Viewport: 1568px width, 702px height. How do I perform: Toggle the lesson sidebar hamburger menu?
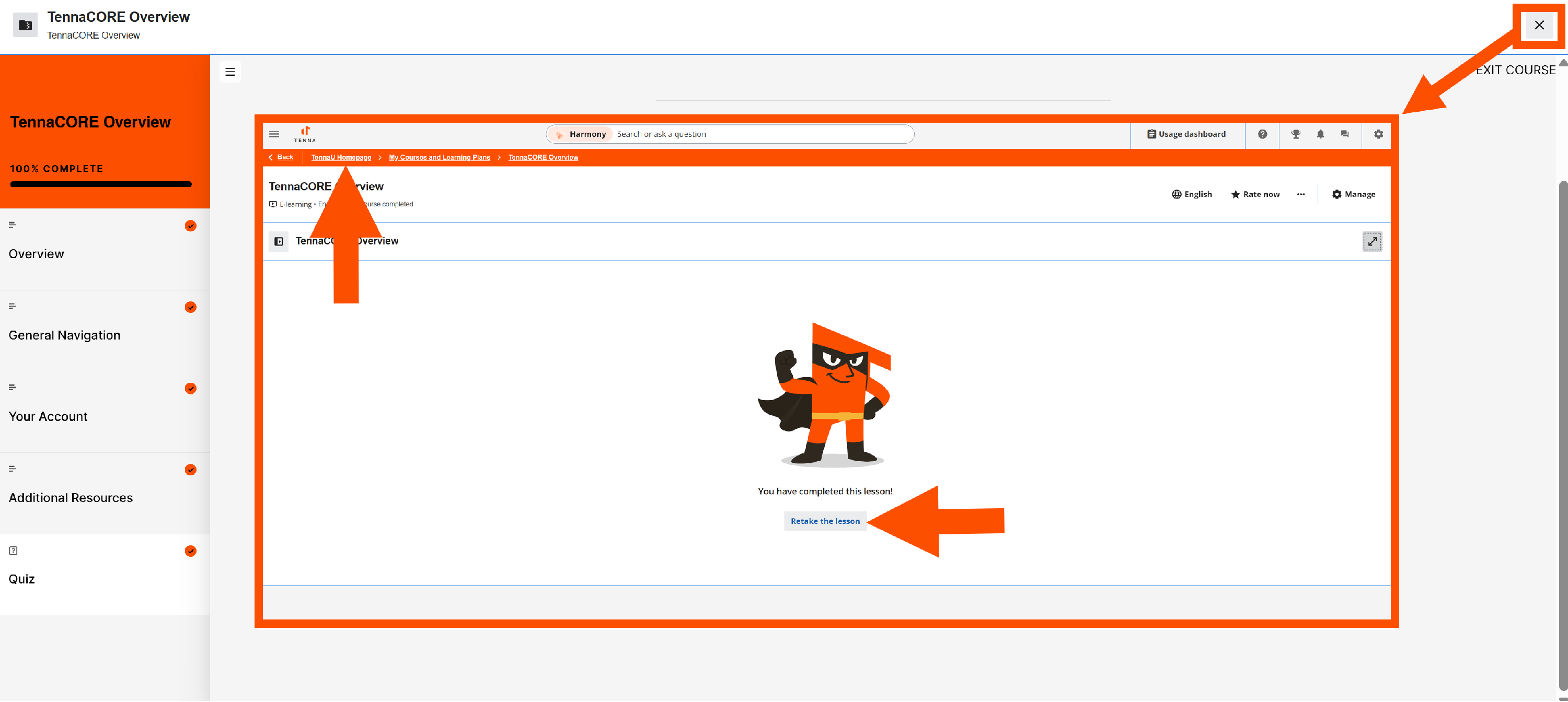(229, 72)
